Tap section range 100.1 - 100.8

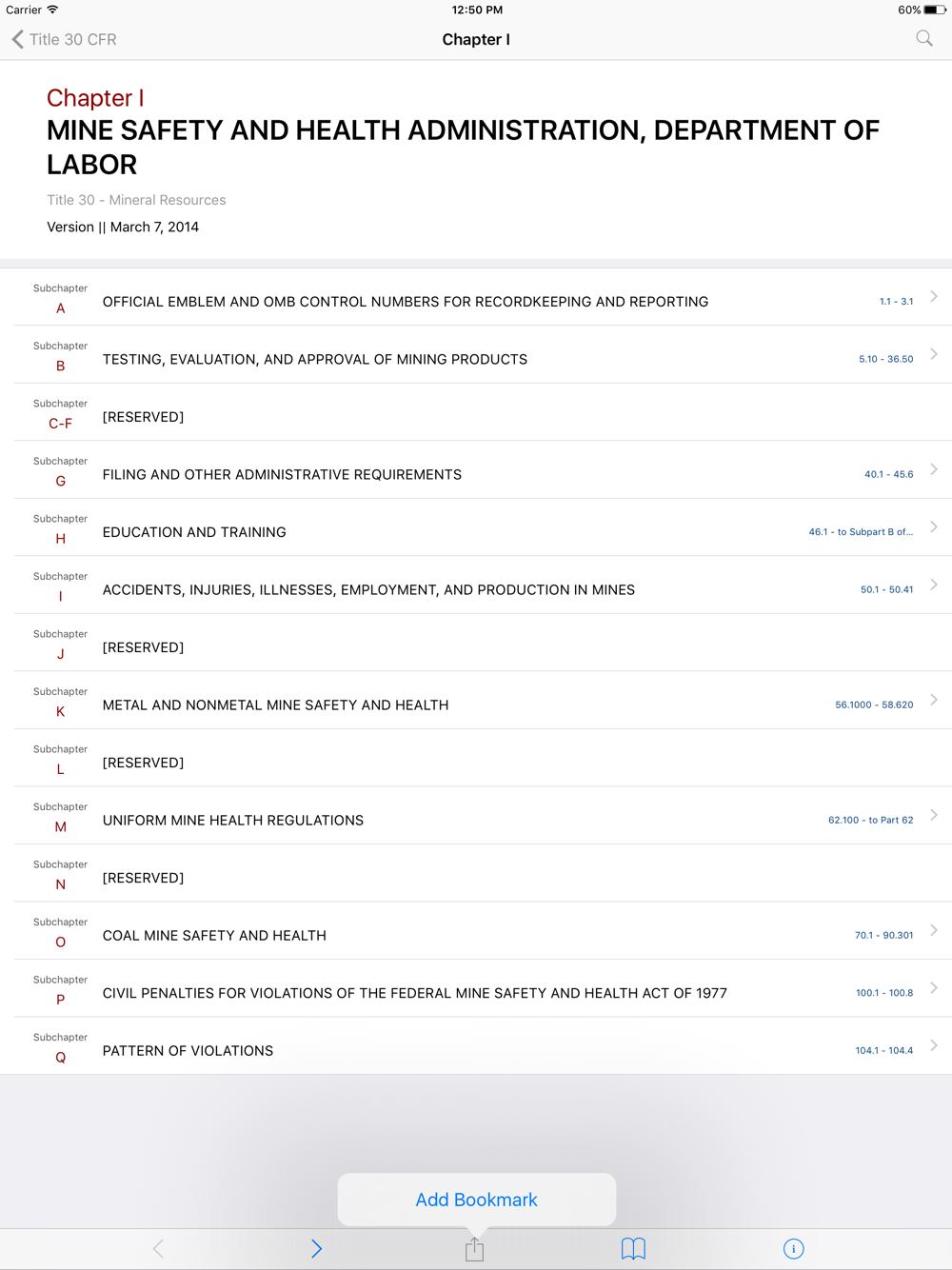coord(884,993)
